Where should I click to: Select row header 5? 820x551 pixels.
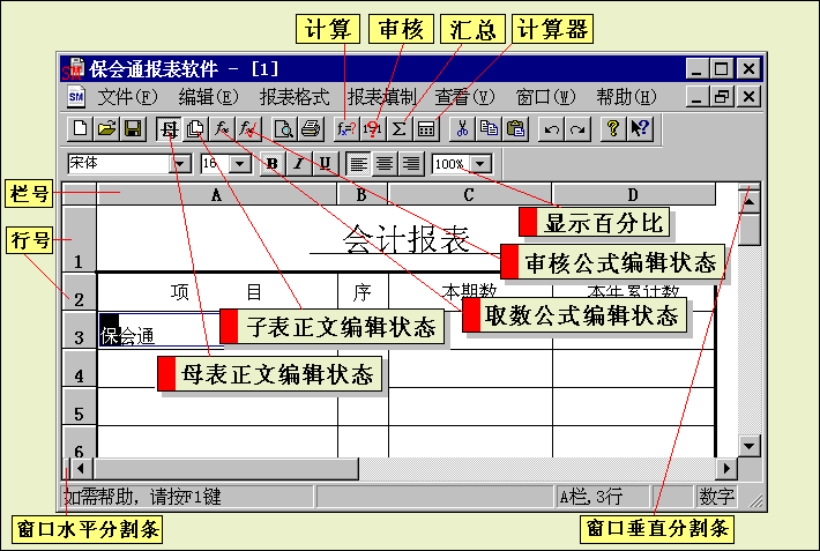coord(79,407)
